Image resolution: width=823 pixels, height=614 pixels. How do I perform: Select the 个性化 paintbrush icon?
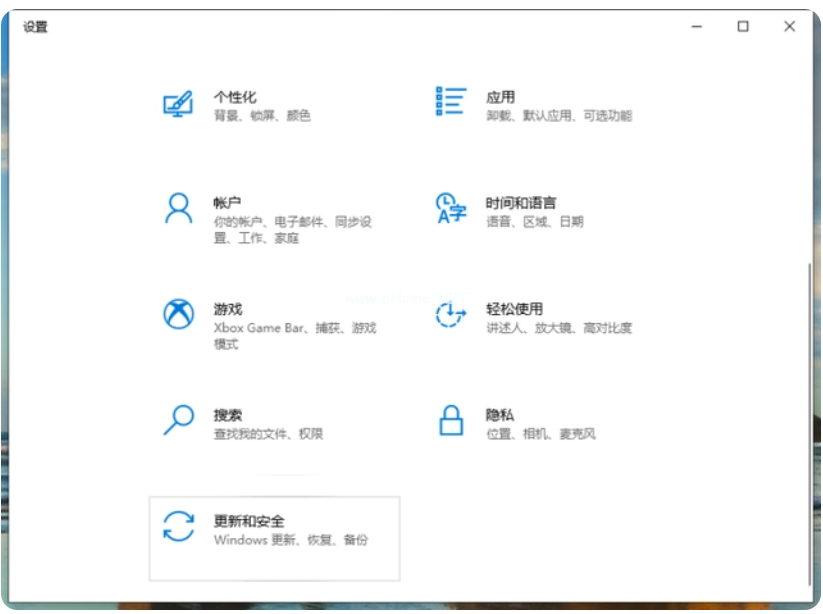[x=176, y=101]
